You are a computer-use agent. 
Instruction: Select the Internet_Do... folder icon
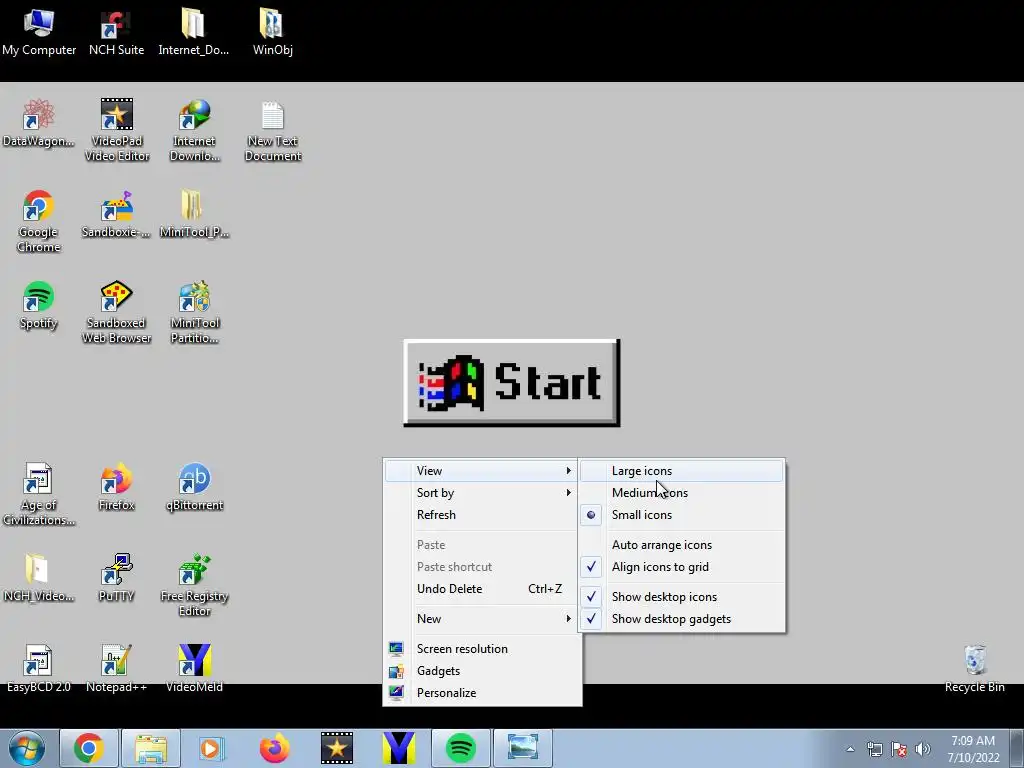coord(193,32)
